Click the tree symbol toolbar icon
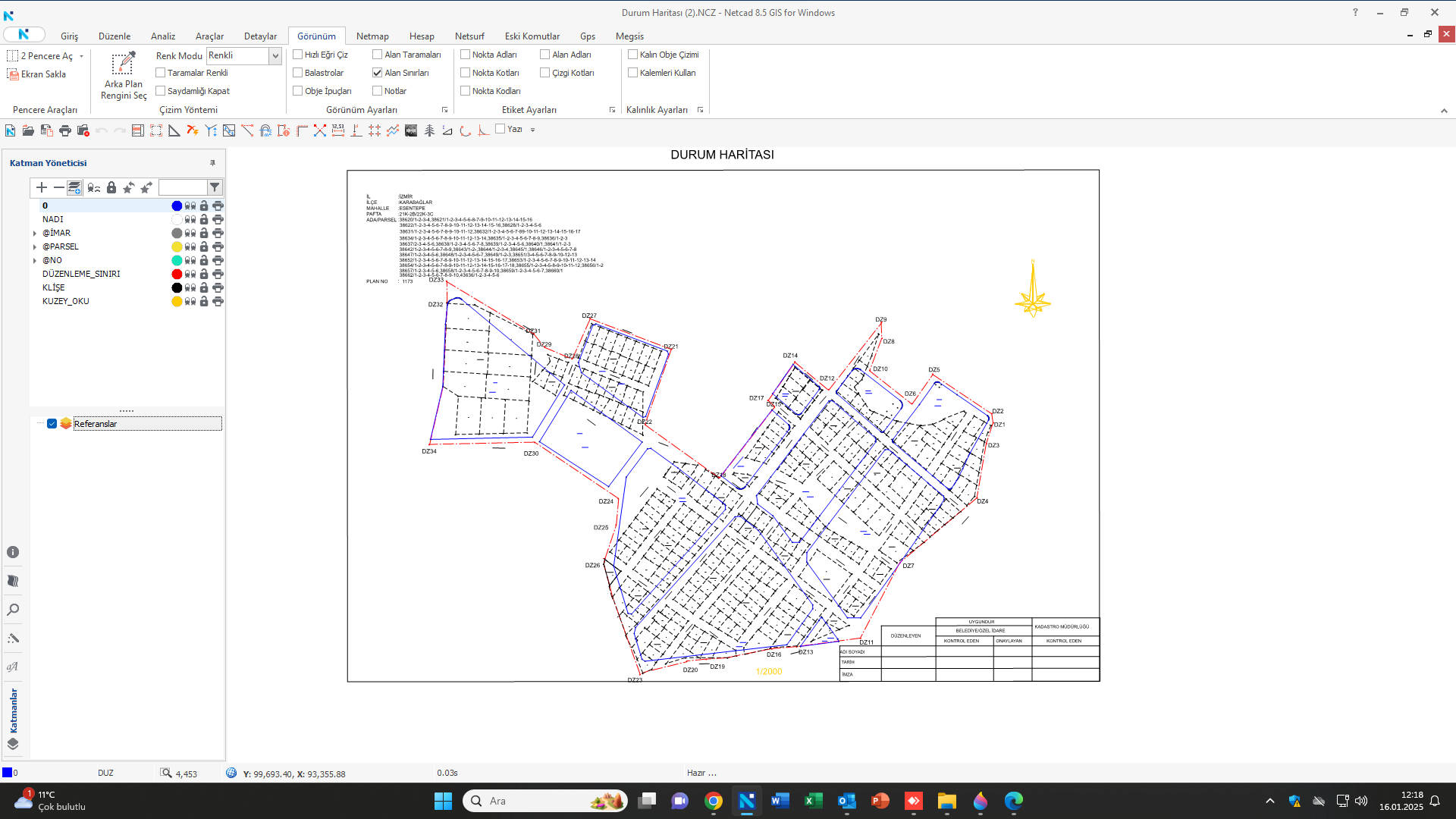1456x819 pixels. tap(429, 130)
